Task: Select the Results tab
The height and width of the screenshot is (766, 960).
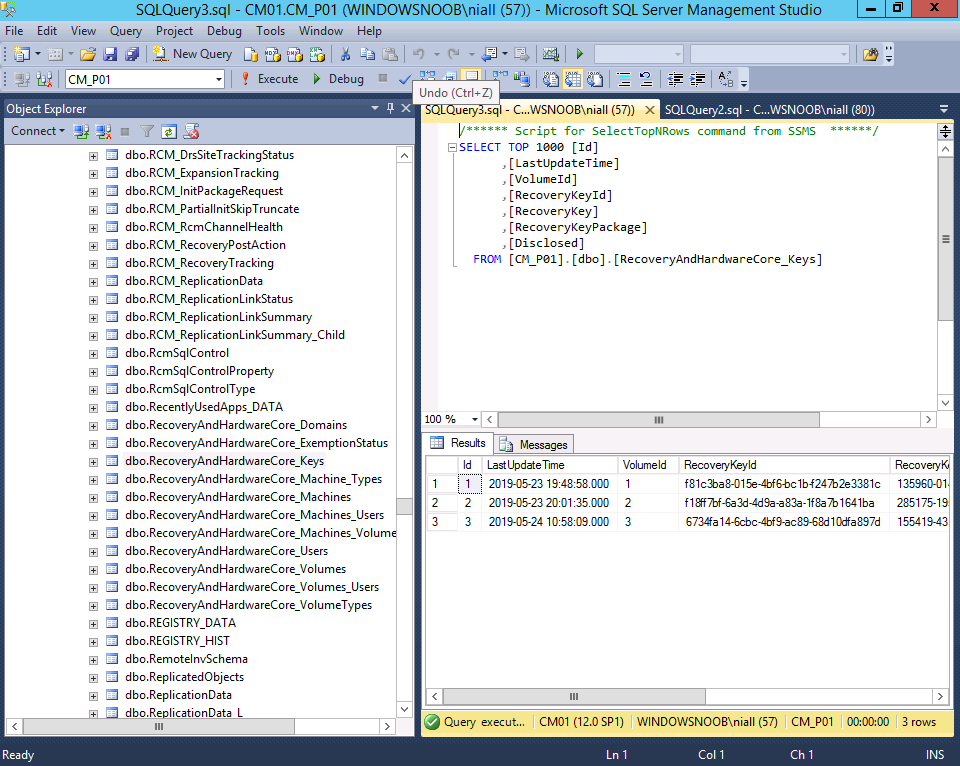Action: point(458,443)
